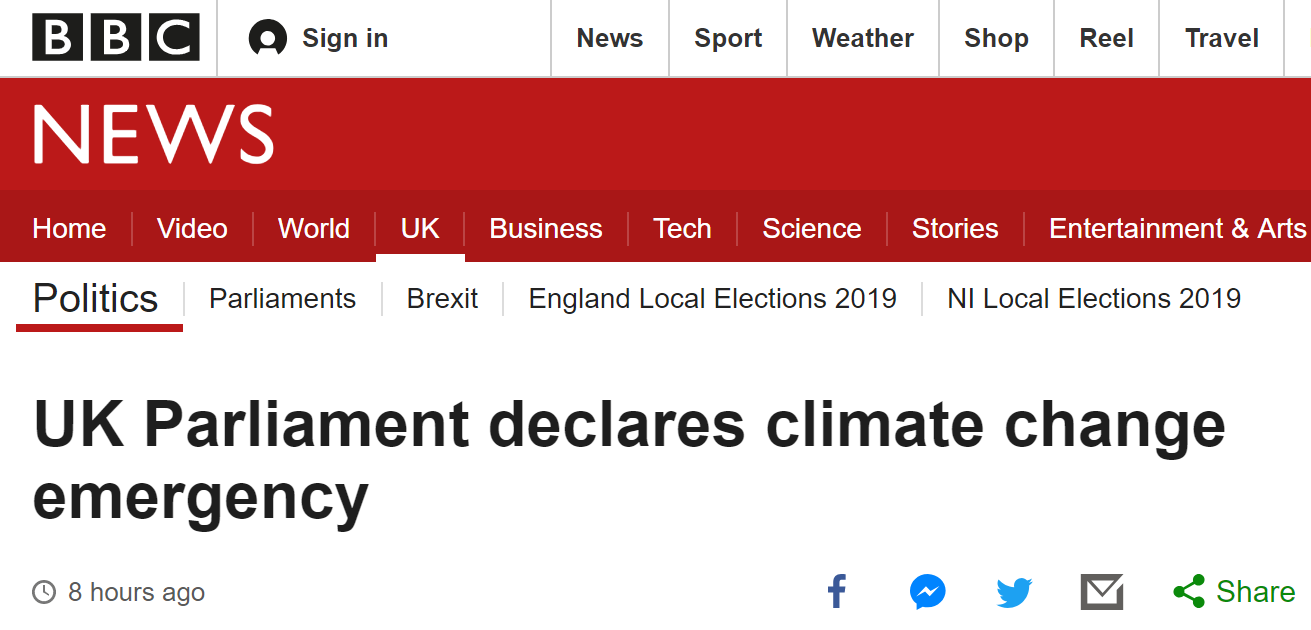Share article on Twitter
The width and height of the screenshot is (1311, 630).
(x=1014, y=592)
